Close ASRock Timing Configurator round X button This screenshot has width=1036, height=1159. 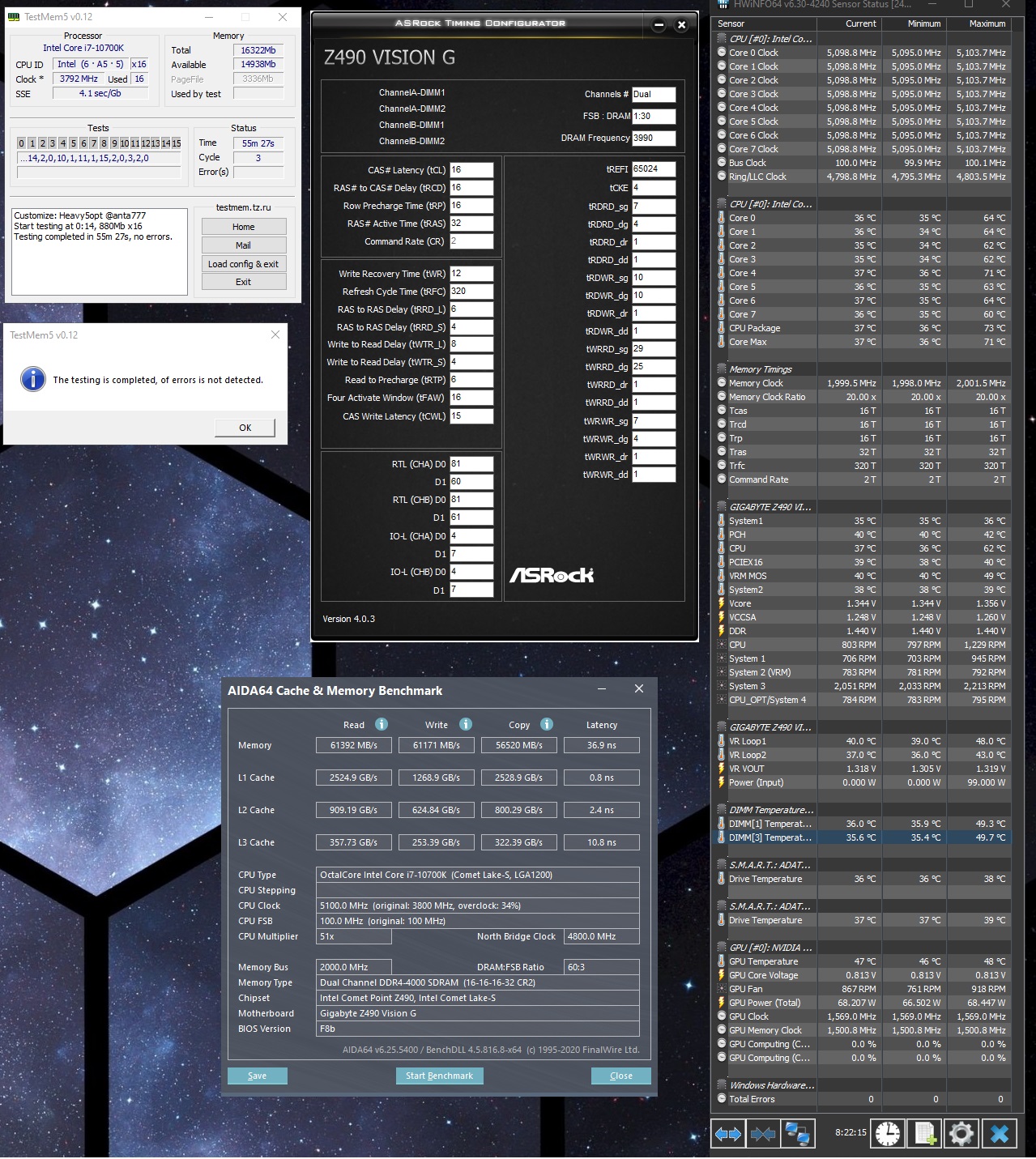(x=681, y=25)
